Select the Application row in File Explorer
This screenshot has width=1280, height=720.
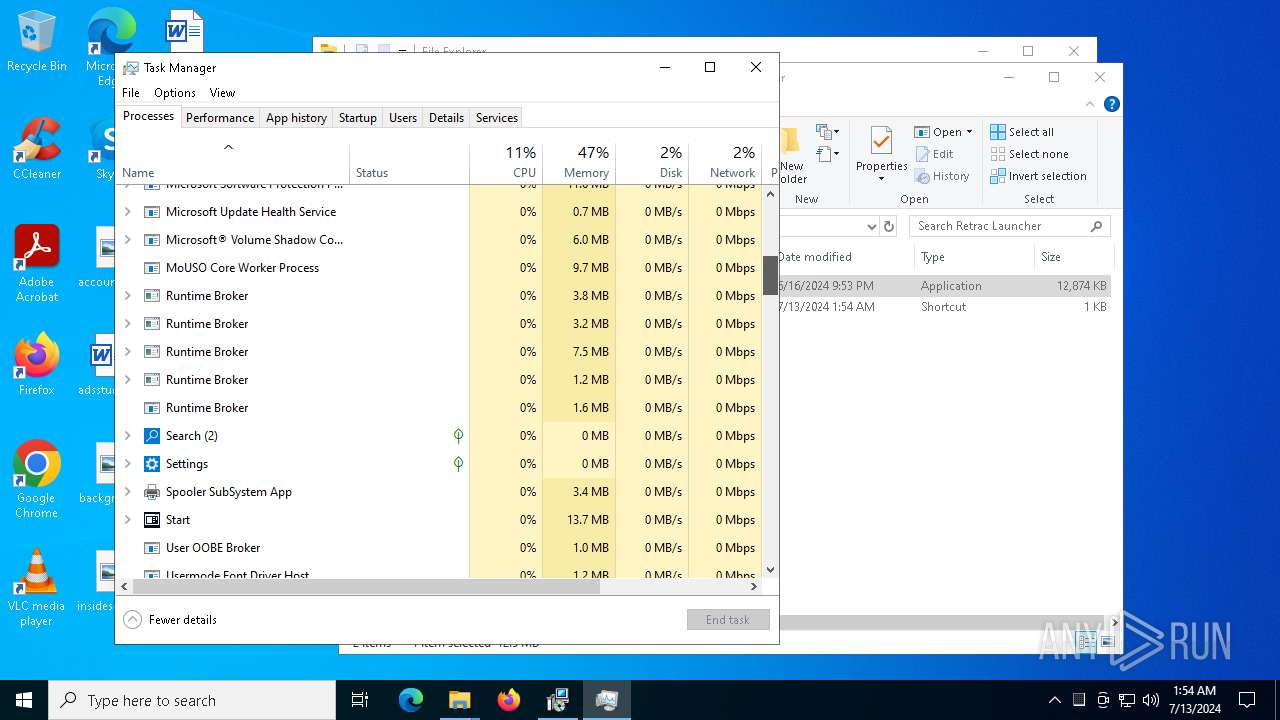(x=945, y=286)
